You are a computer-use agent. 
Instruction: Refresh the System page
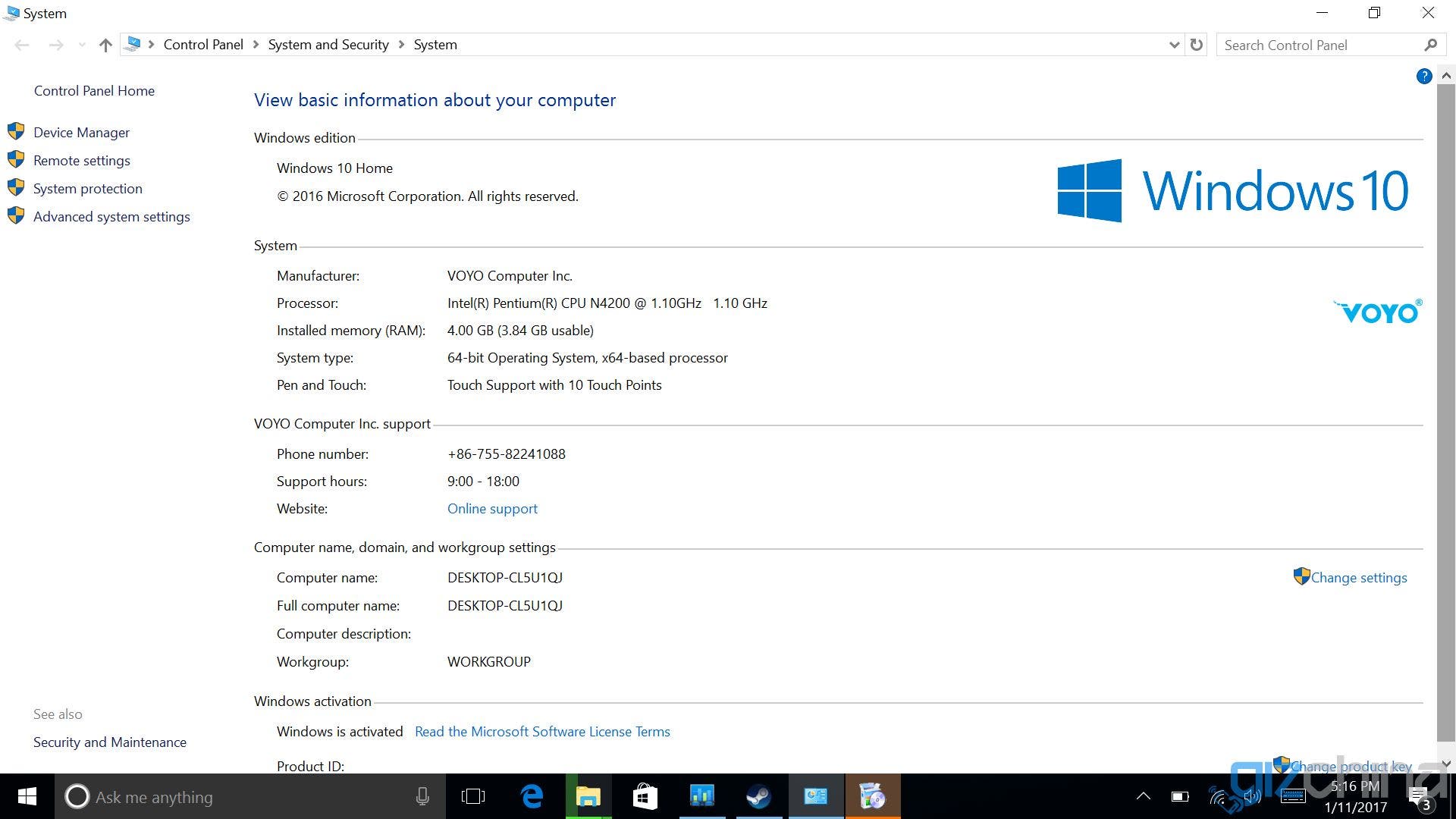click(1197, 45)
